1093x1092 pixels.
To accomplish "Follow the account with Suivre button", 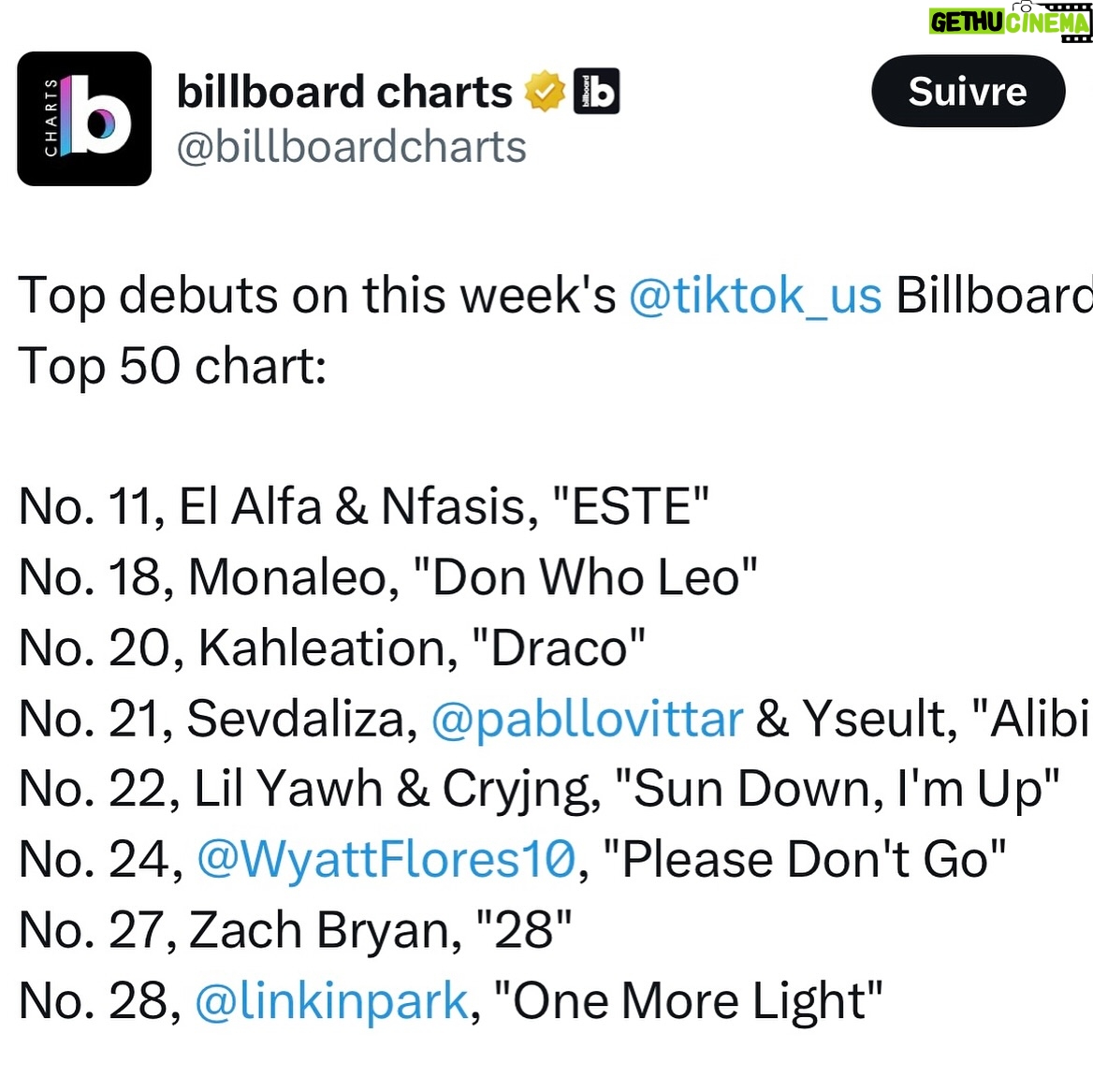I will click(969, 92).
